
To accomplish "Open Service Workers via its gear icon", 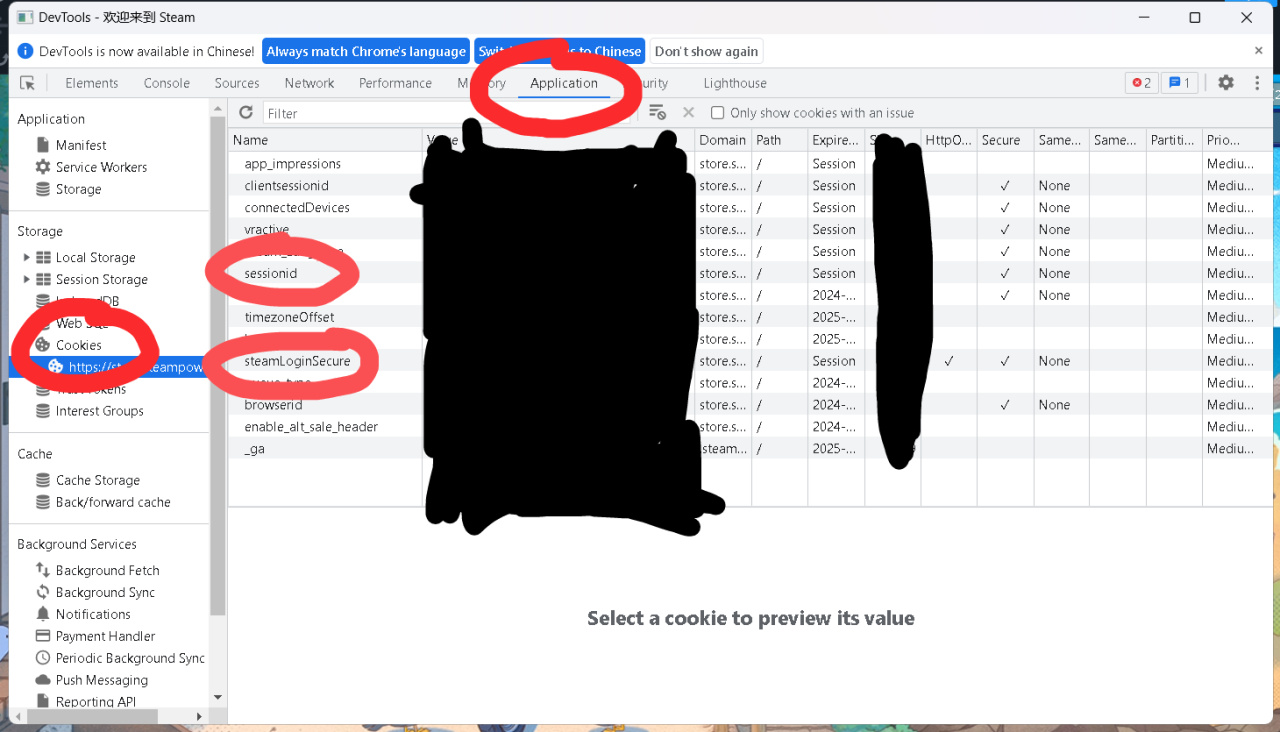I will (43, 167).
